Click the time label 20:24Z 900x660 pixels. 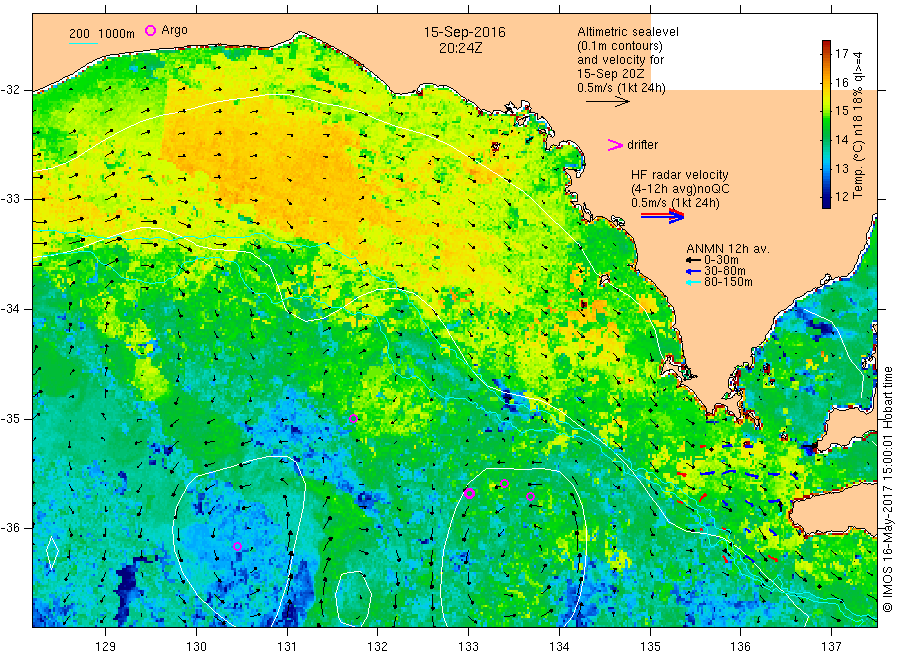pyautogui.click(x=460, y=48)
